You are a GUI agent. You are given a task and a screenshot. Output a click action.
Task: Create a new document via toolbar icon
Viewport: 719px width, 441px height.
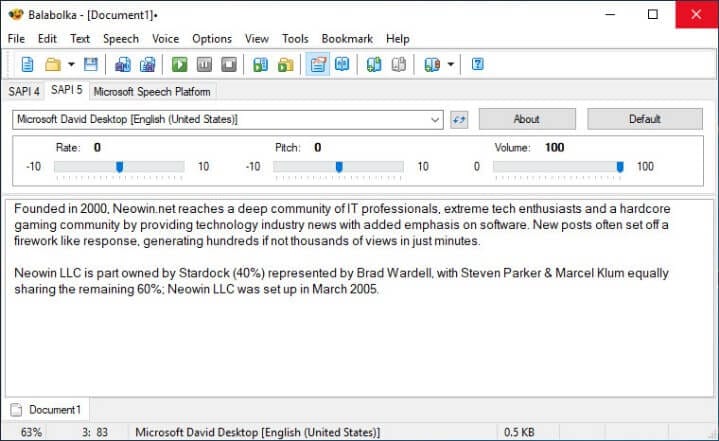click(x=28, y=64)
